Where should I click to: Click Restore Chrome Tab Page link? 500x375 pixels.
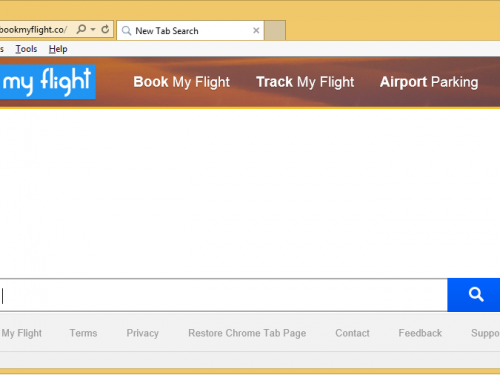point(247,333)
